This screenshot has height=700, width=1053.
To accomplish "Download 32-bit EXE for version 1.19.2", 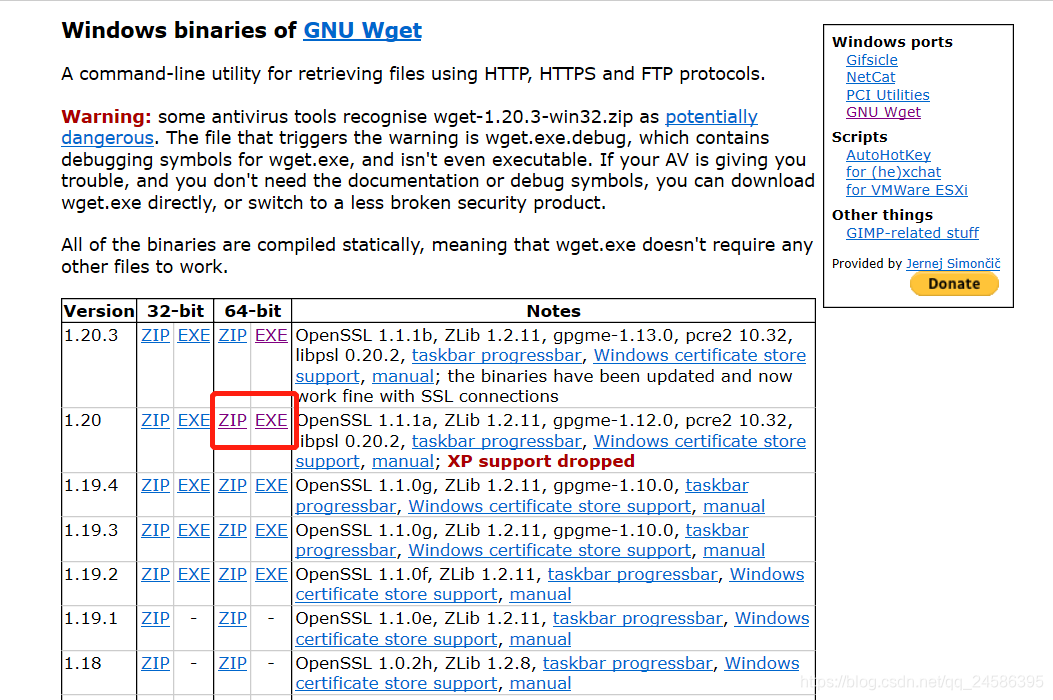I will 193,575.
